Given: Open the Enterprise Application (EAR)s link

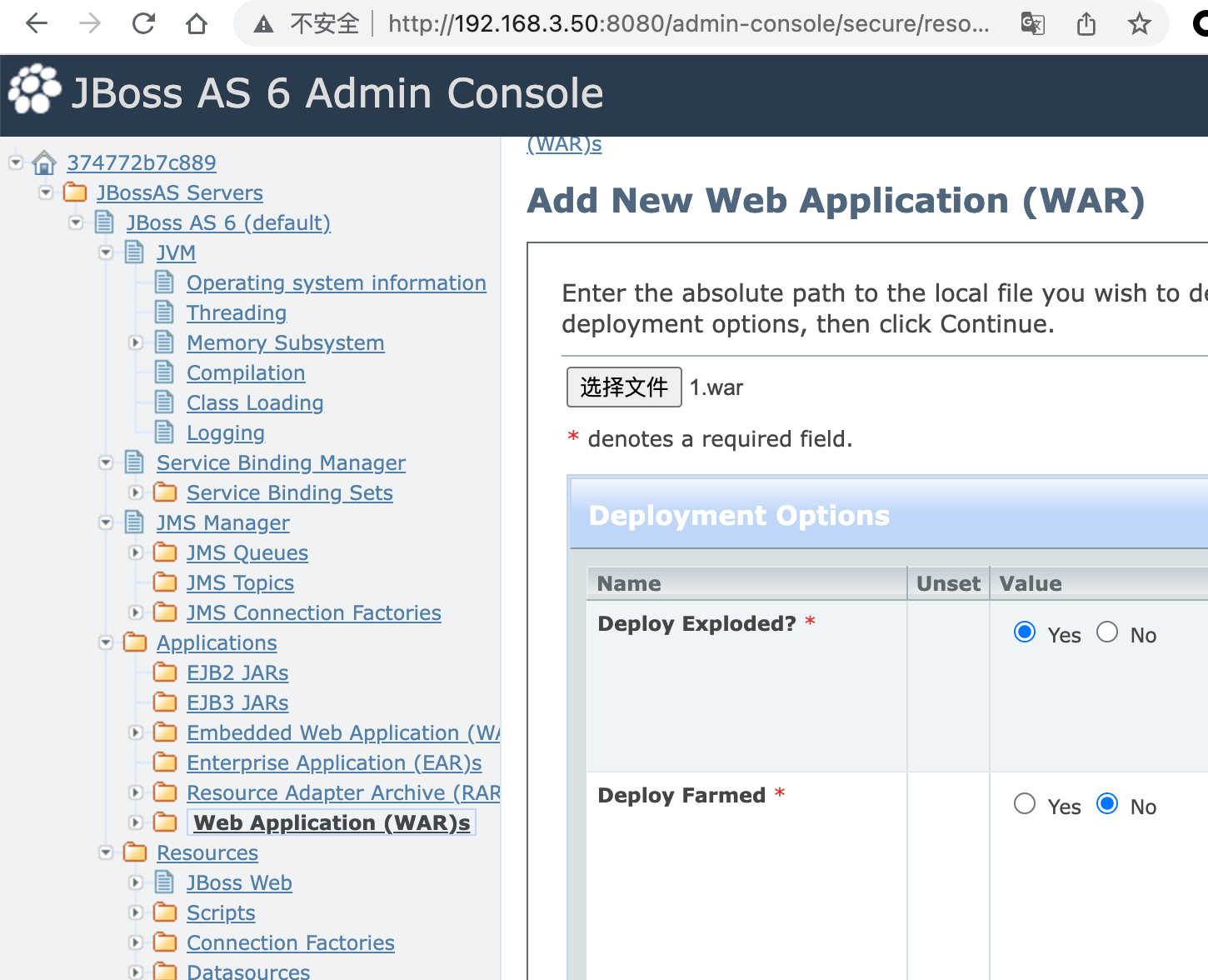Looking at the screenshot, I should (334, 762).
